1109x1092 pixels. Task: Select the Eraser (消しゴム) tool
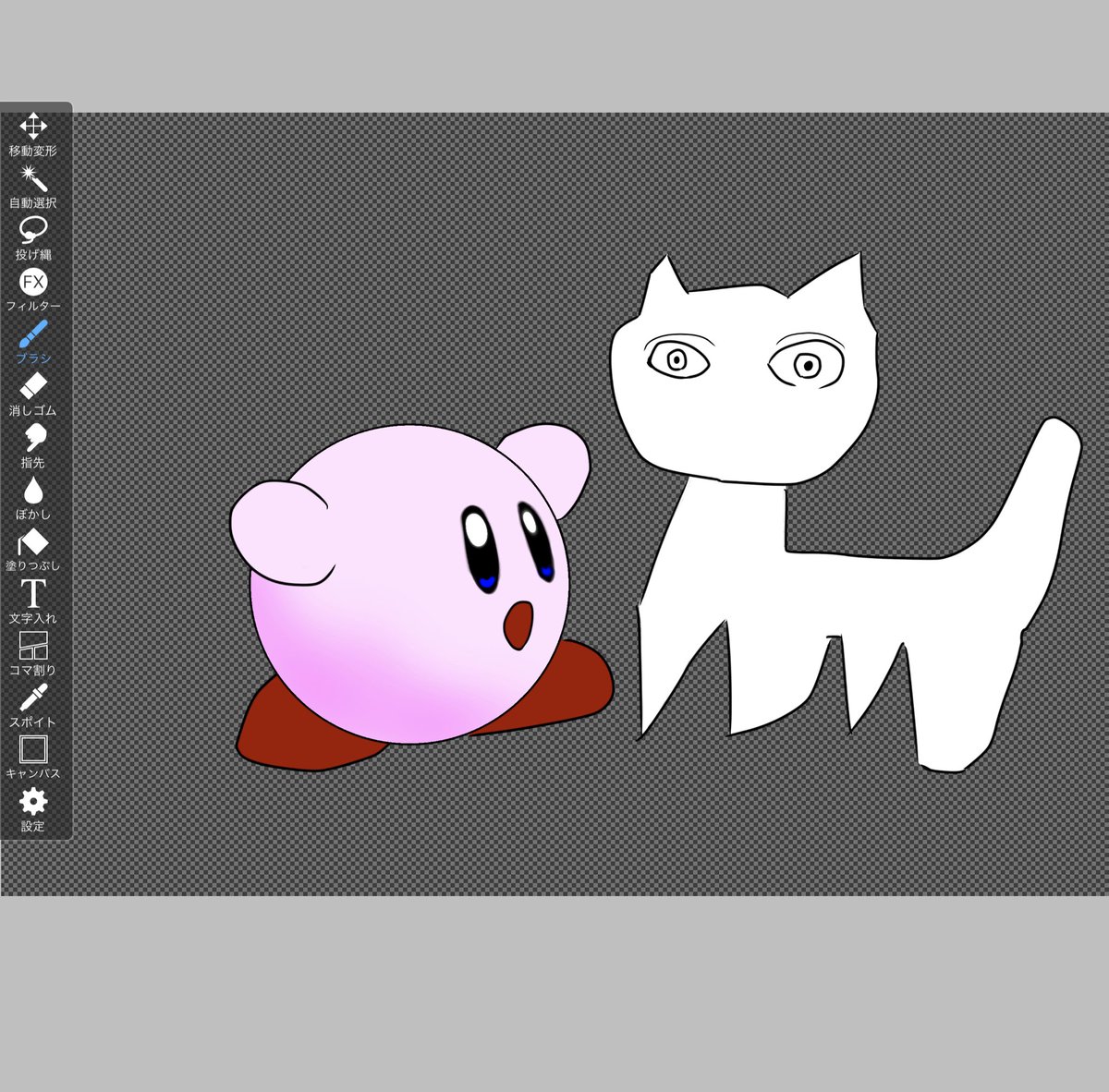[33, 394]
